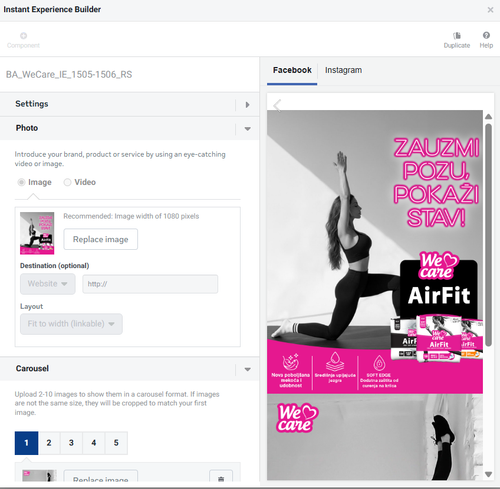Collapse the Carousel section arrow
Viewport: 500px width, 489px height.
point(247,369)
